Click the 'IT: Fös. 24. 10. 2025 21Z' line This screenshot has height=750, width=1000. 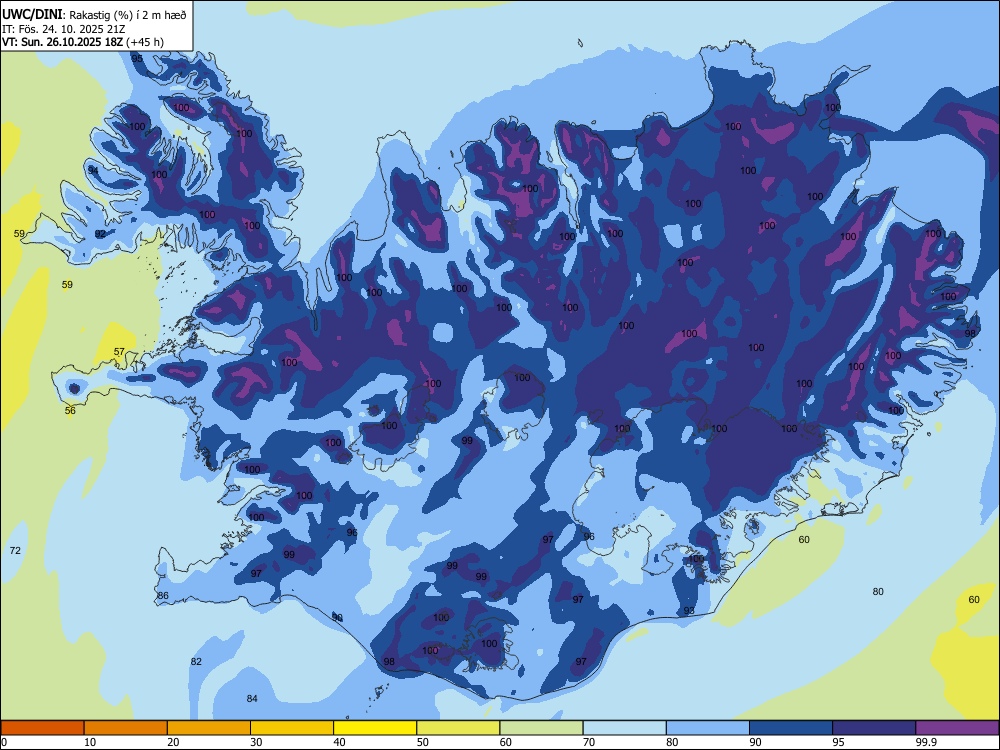63,29
